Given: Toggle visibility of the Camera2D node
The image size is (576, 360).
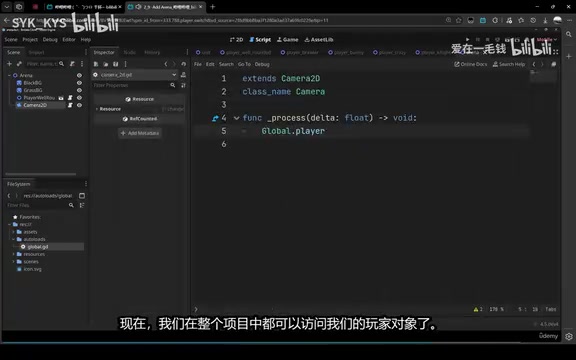Looking at the screenshot, I should (x=79, y=105).
